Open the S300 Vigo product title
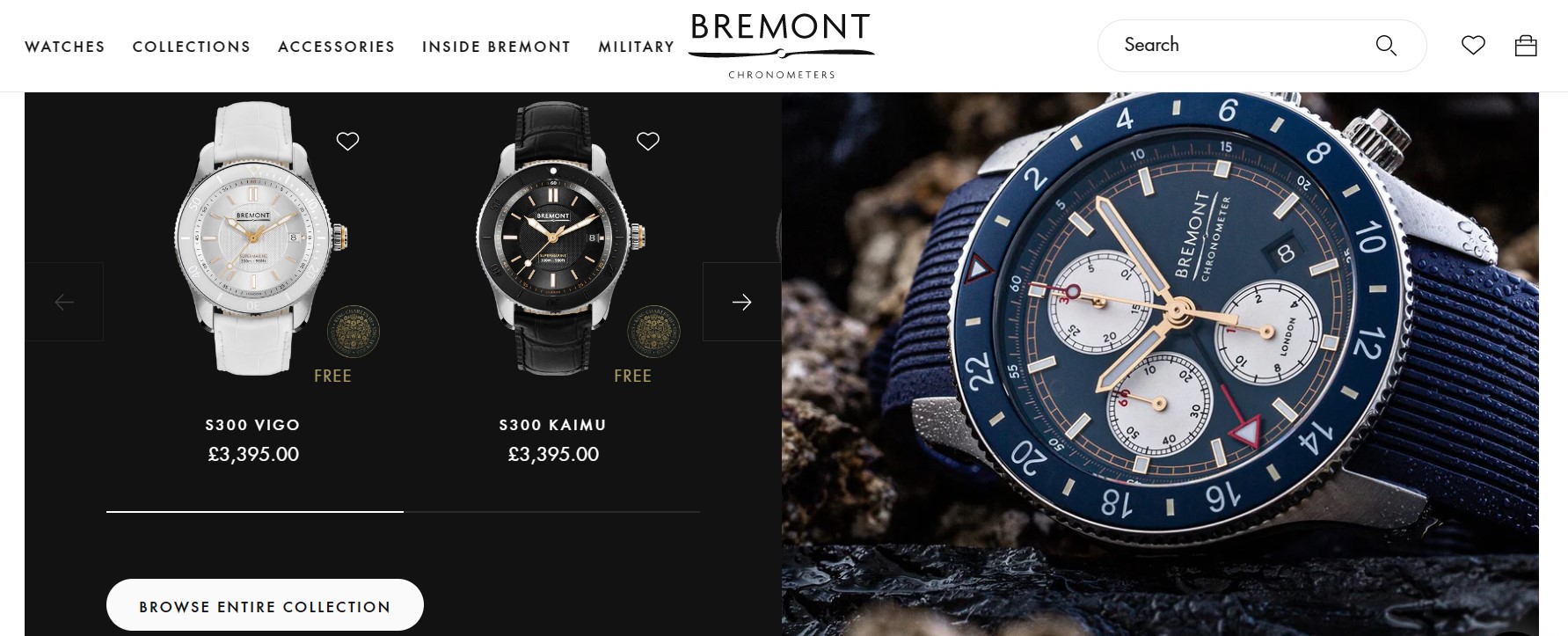Viewport: 1568px width, 636px height. (x=253, y=425)
